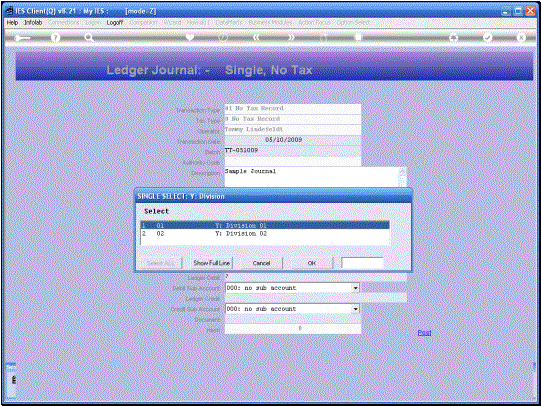Screen dimensions: 541x406
Task: Expand the Debit Sub Account dropdown
Action: [x=355, y=288]
